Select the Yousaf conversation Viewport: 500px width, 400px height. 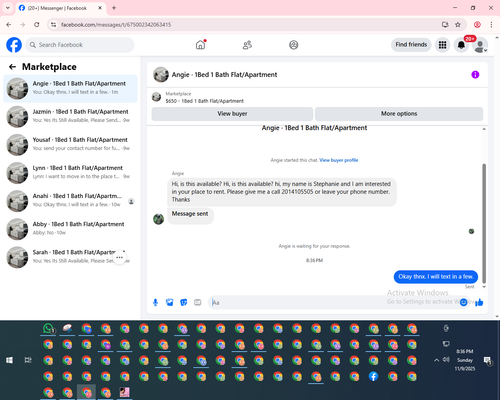coord(70,144)
